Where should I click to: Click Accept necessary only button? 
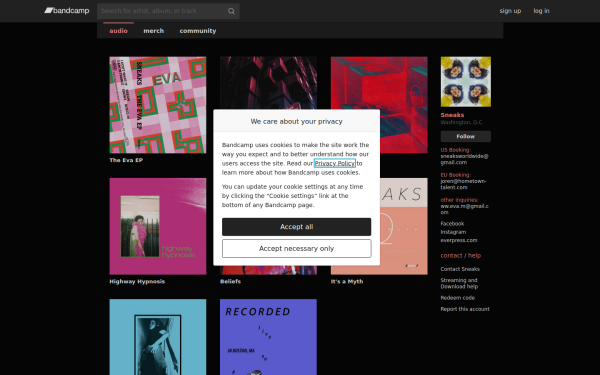tap(297, 249)
